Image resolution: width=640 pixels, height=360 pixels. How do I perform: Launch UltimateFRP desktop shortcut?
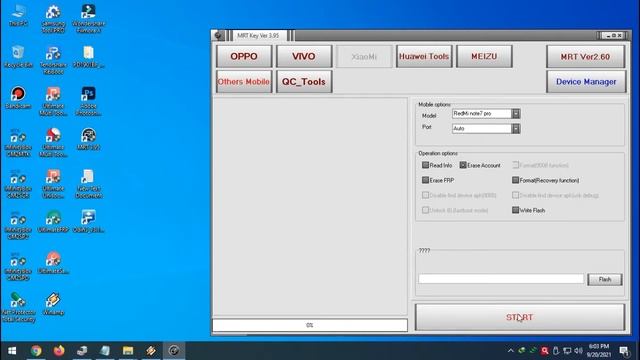(53, 222)
